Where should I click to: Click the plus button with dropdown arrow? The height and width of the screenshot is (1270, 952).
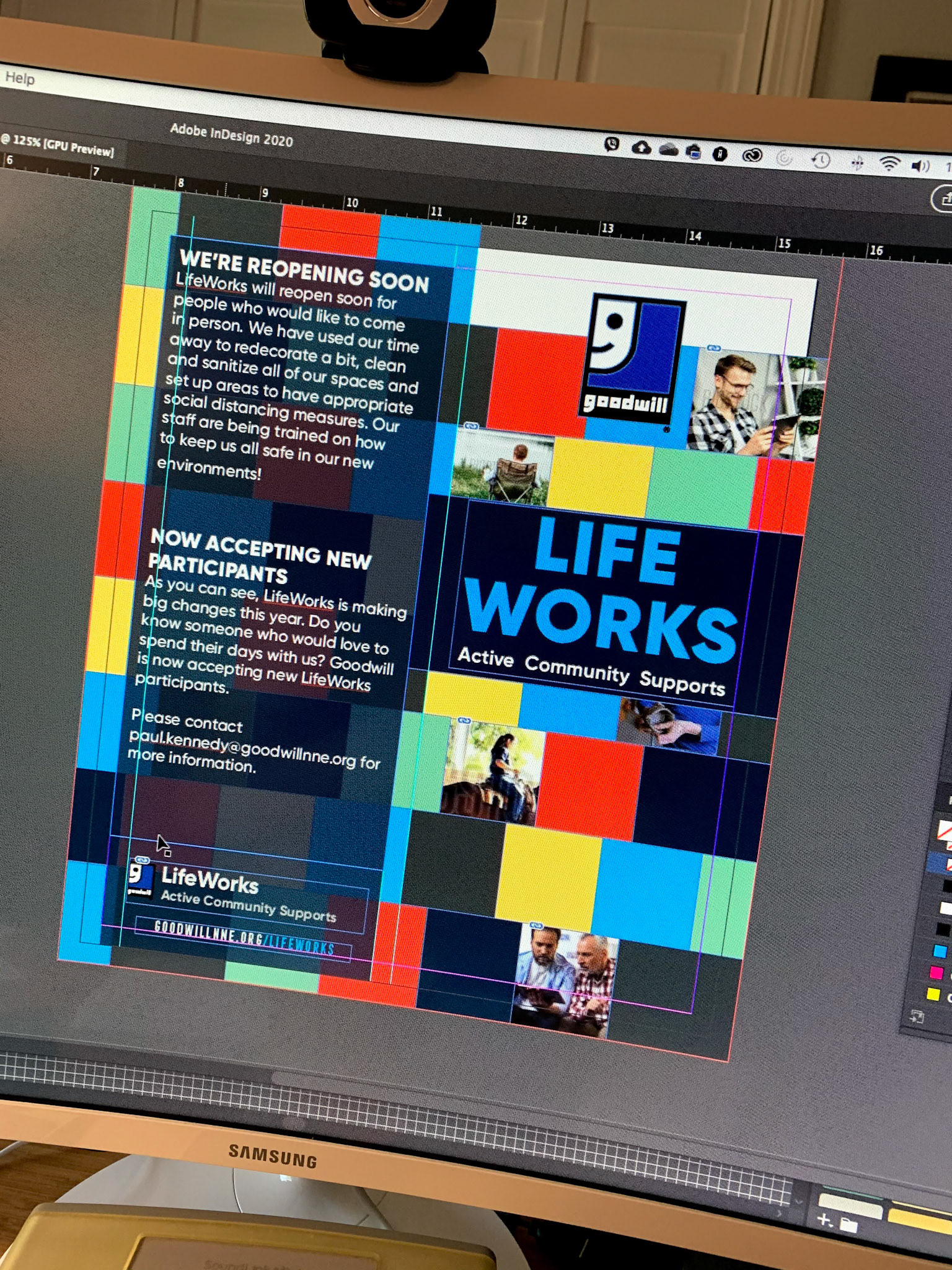coord(825,1220)
